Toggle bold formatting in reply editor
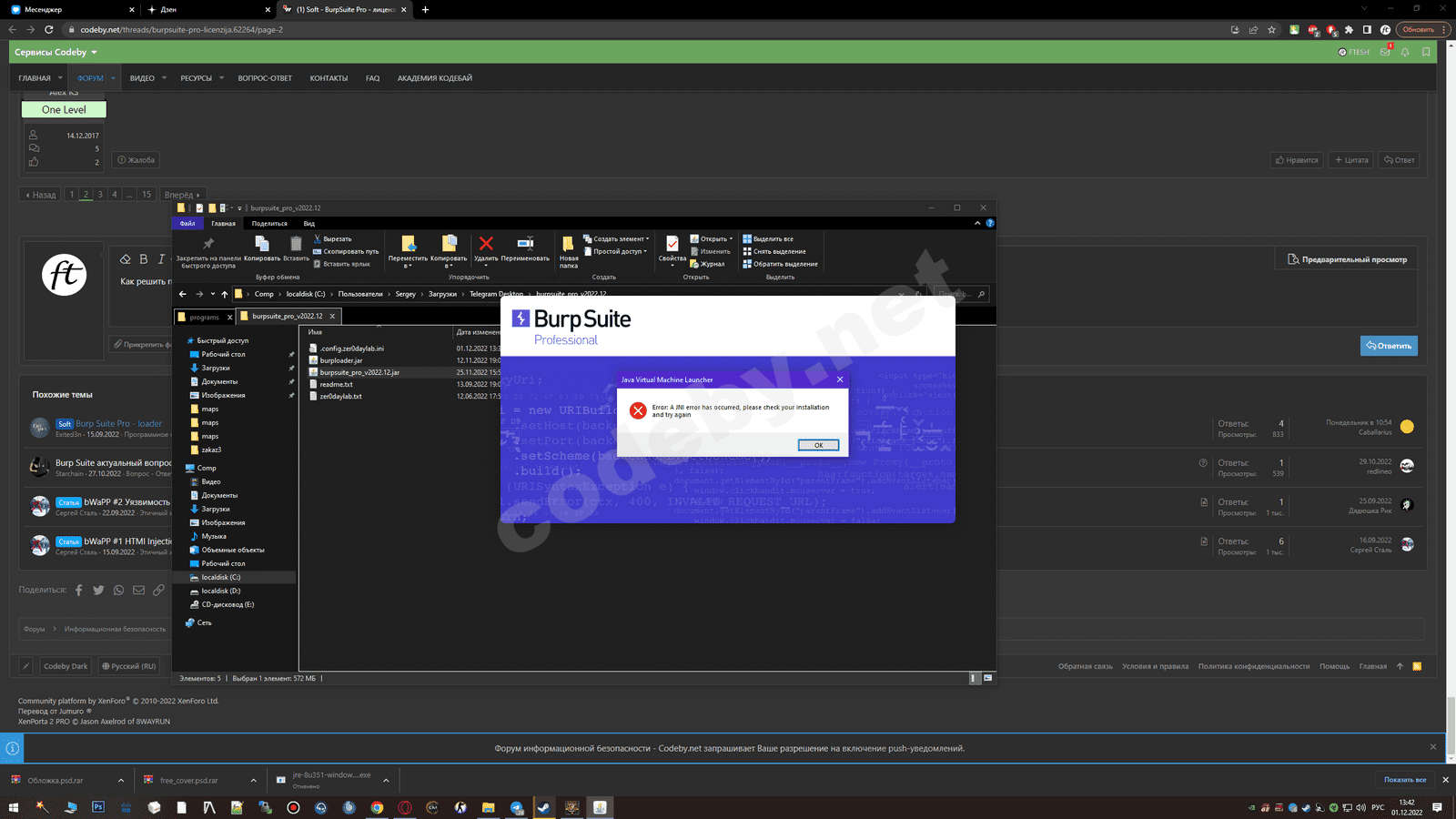1456x819 pixels. (x=143, y=259)
